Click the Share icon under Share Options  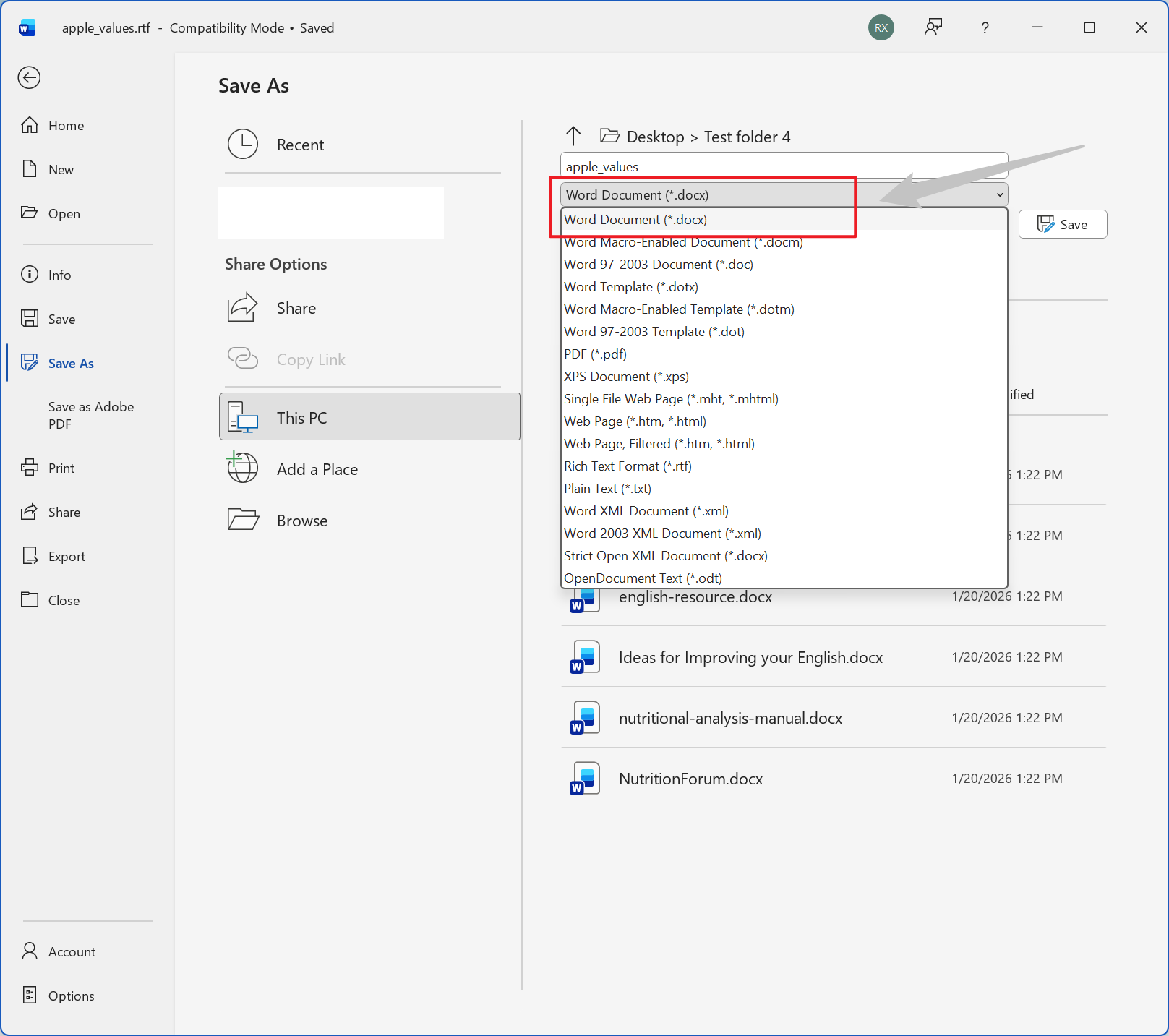pos(243,308)
